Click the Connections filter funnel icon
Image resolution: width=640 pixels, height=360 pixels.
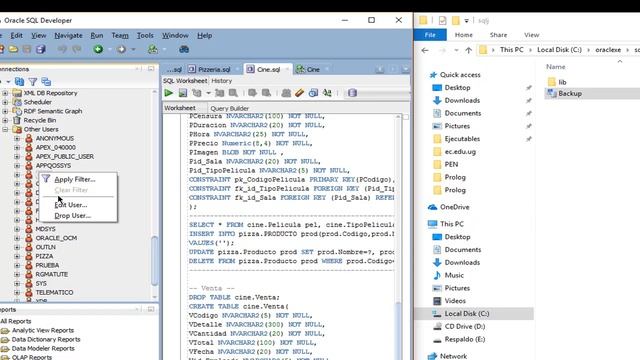click(x=33, y=82)
